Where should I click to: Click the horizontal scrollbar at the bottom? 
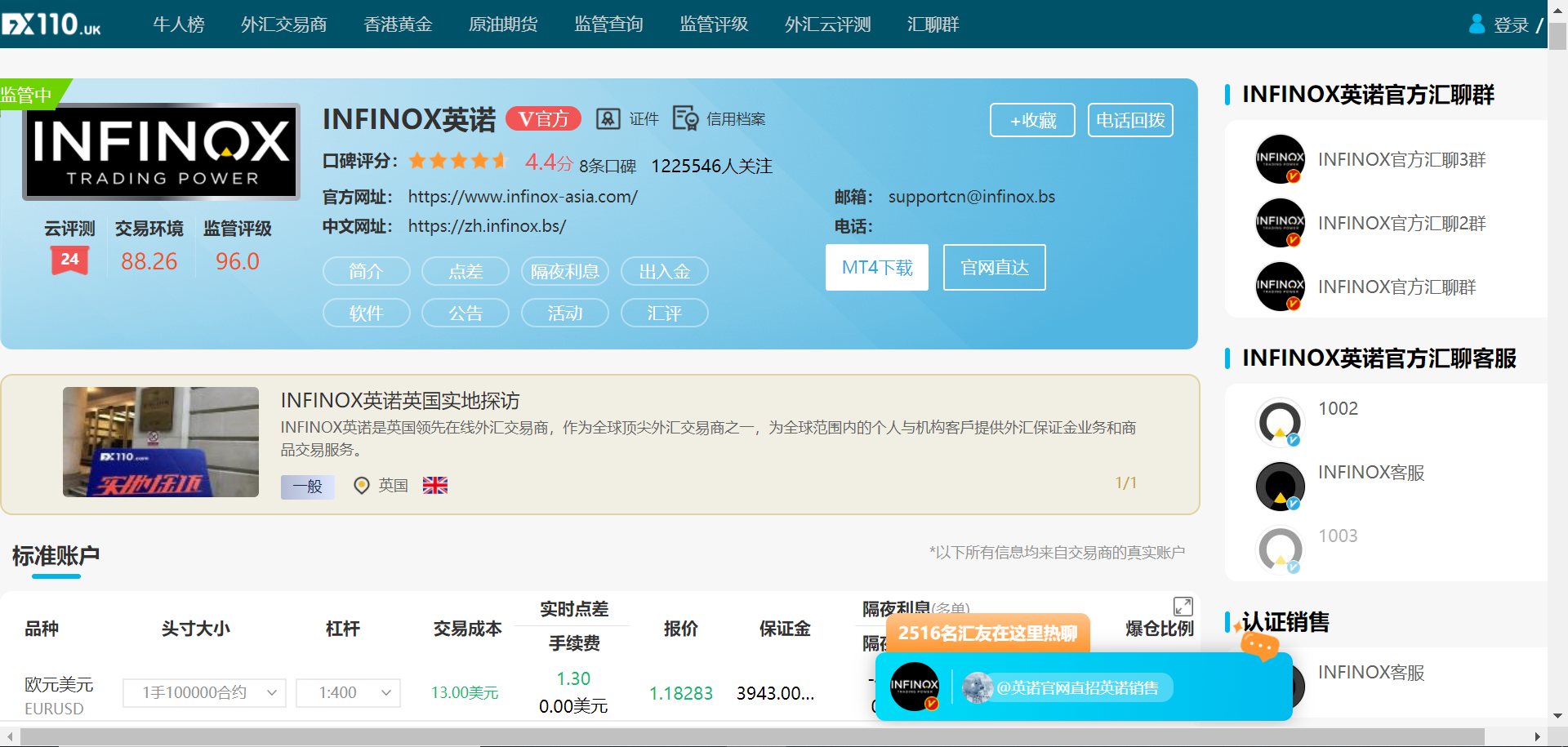tap(751, 736)
